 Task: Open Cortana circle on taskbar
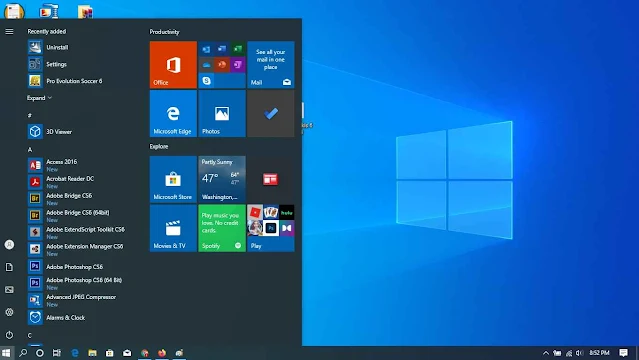pyautogui.click(x=40, y=353)
